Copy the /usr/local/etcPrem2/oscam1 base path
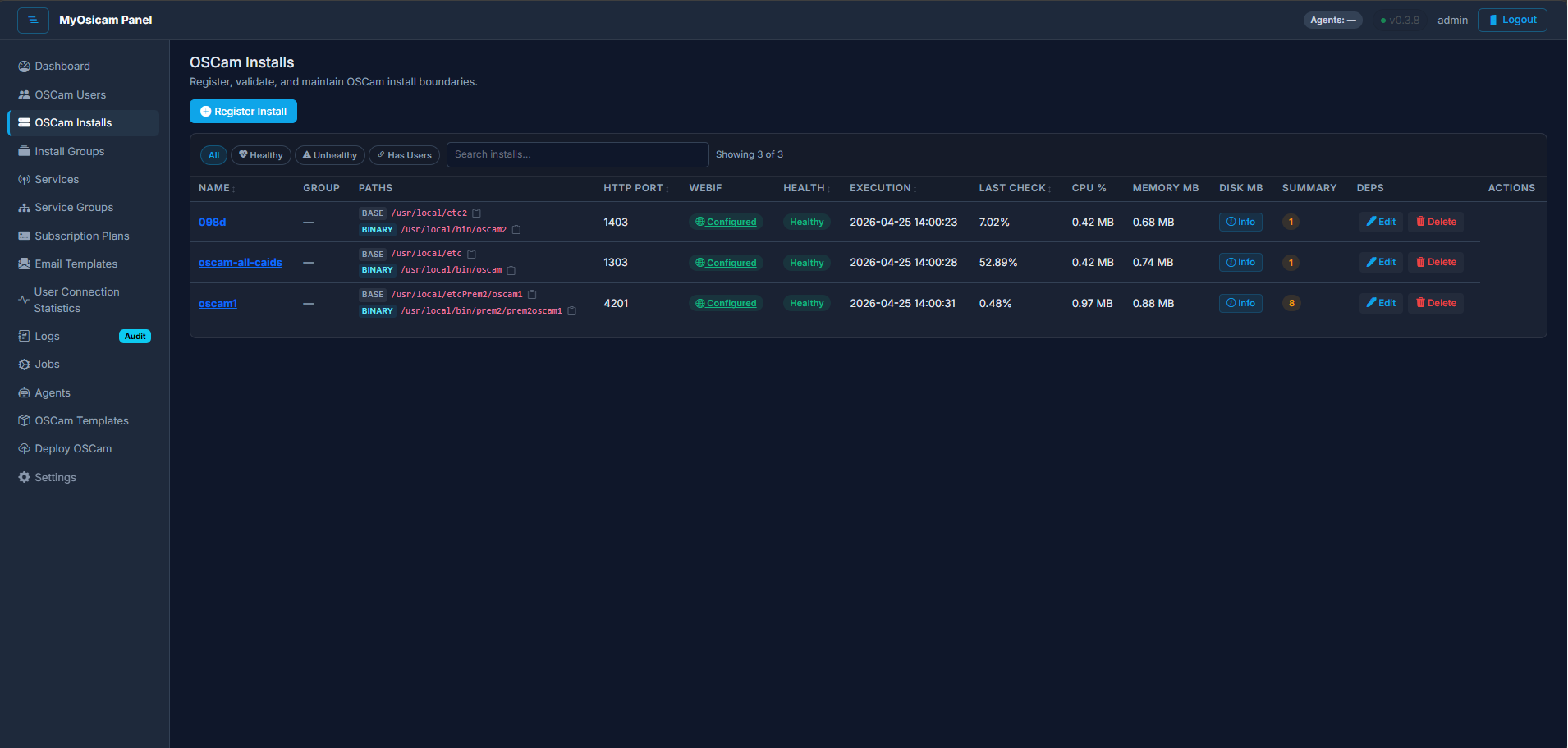The height and width of the screenshot is (748, 1568). [x=532, y=294]
